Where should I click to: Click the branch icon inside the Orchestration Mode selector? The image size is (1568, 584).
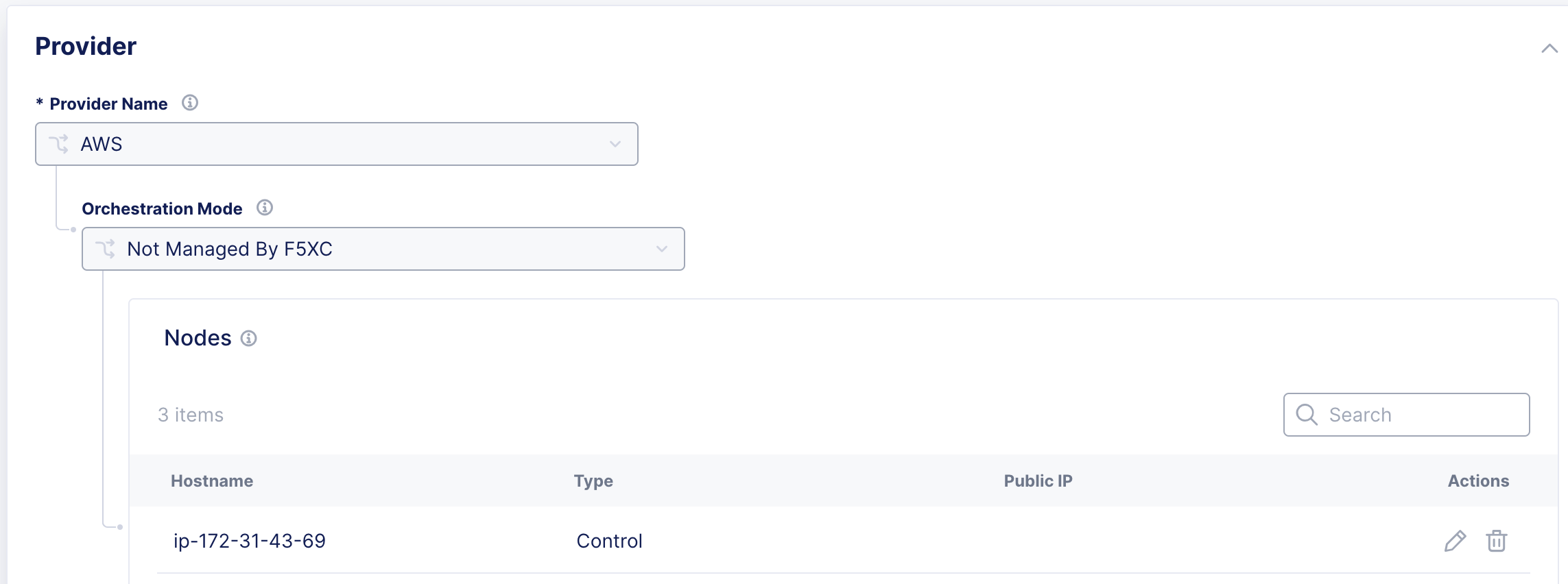[x=106, y=249]
